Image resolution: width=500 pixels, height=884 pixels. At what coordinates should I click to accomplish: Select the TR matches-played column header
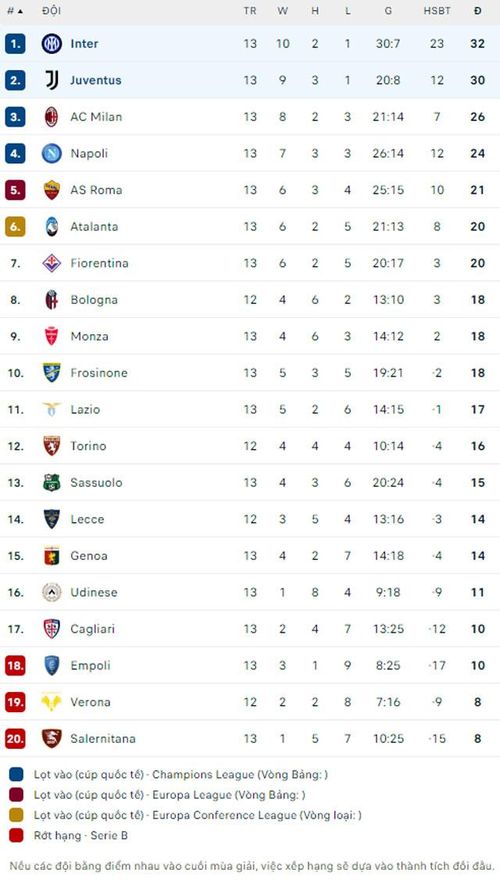click(x=250, y=11)
